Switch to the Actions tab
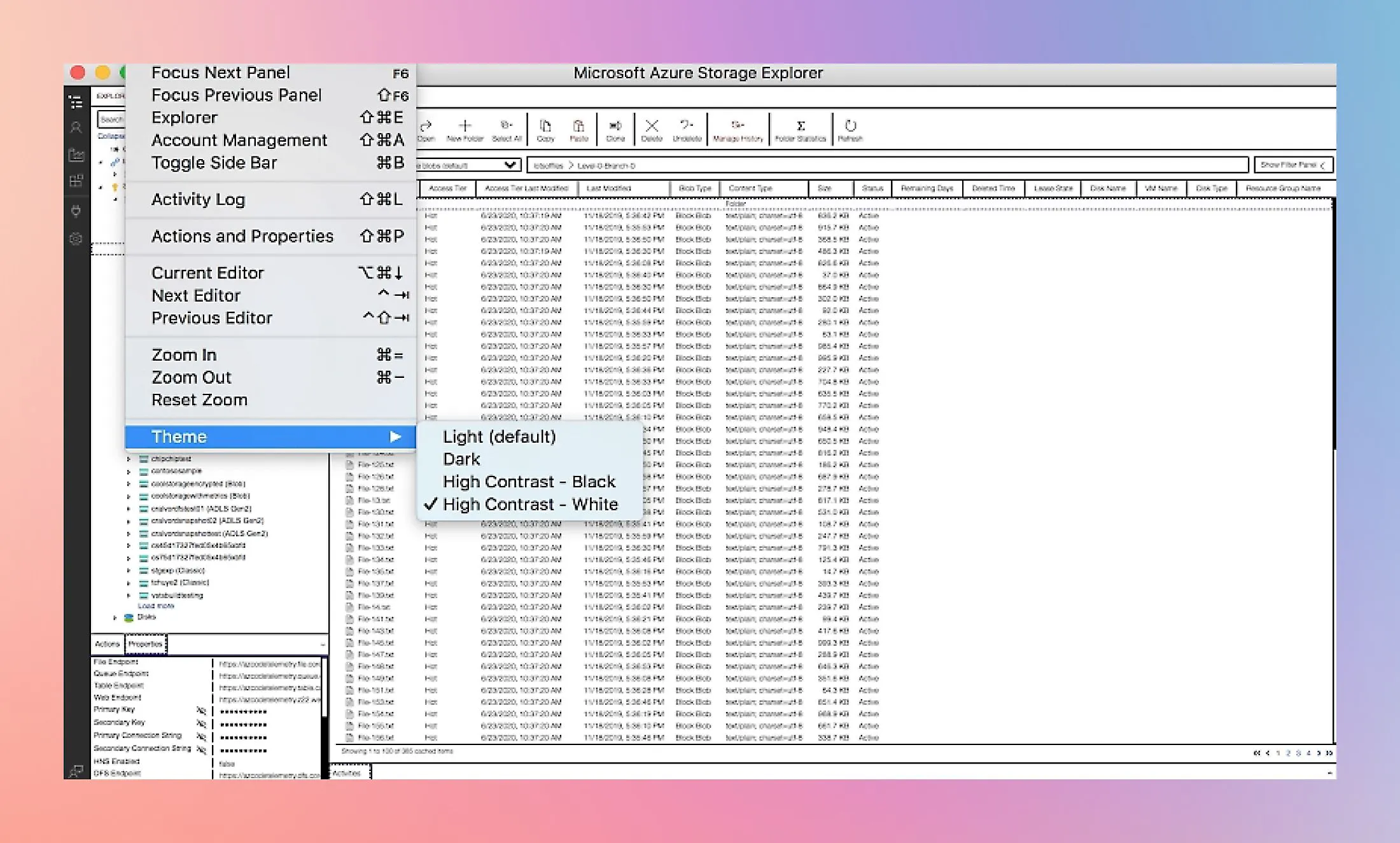This screenshot has height=843, width=1400. tap(107, 644)
